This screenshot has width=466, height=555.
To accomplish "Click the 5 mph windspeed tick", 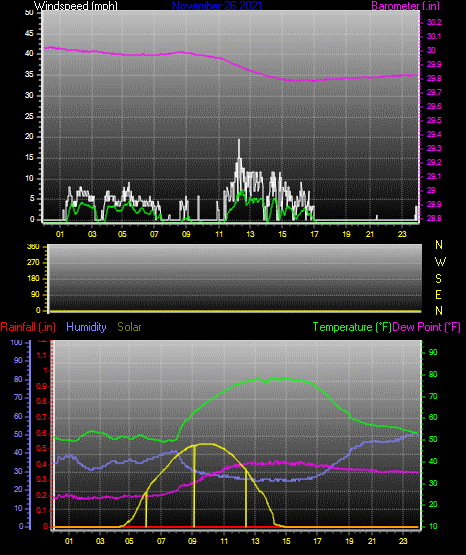I will 32,199.
